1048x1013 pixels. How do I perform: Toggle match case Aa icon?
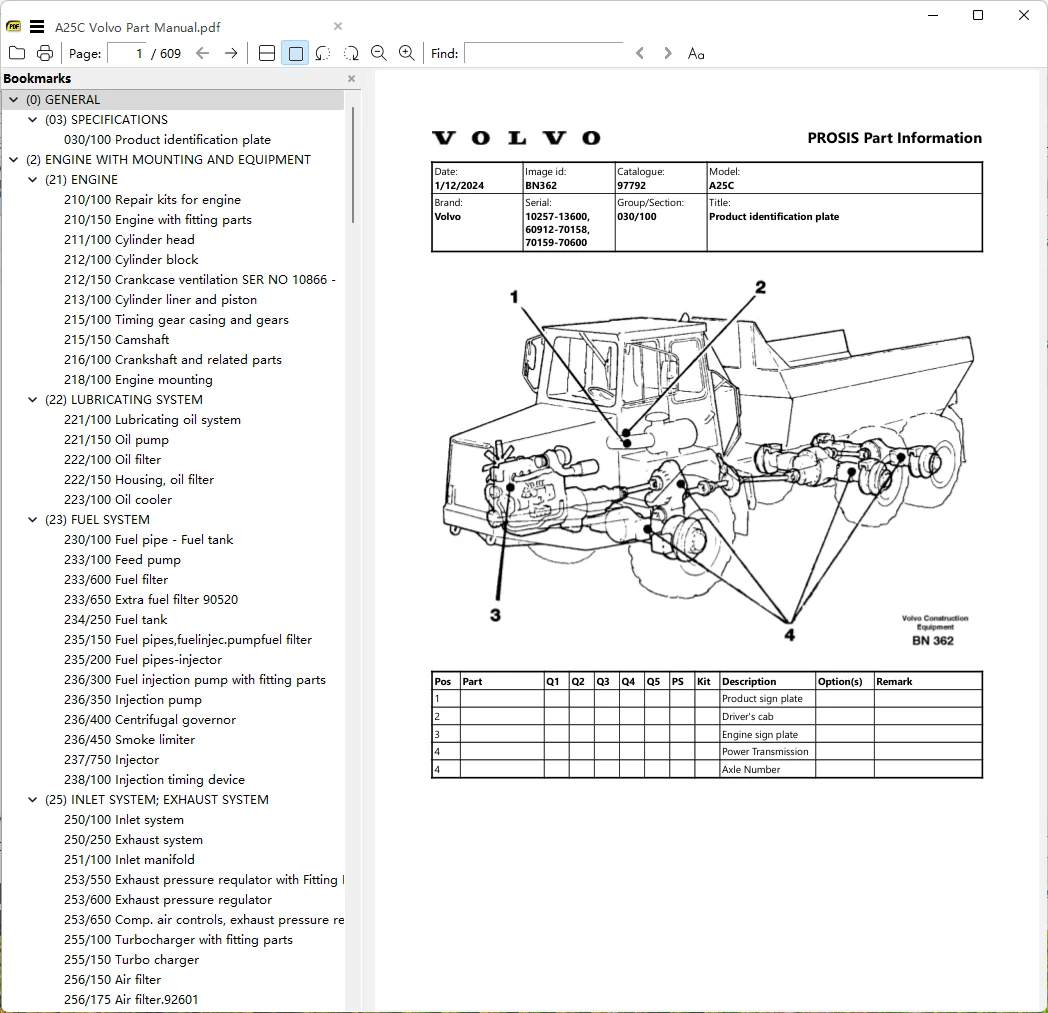696,53
